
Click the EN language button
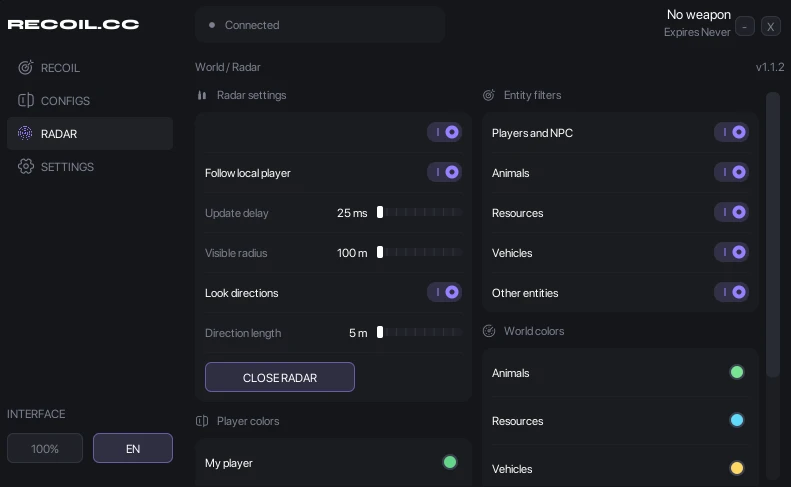click(133, 448)
